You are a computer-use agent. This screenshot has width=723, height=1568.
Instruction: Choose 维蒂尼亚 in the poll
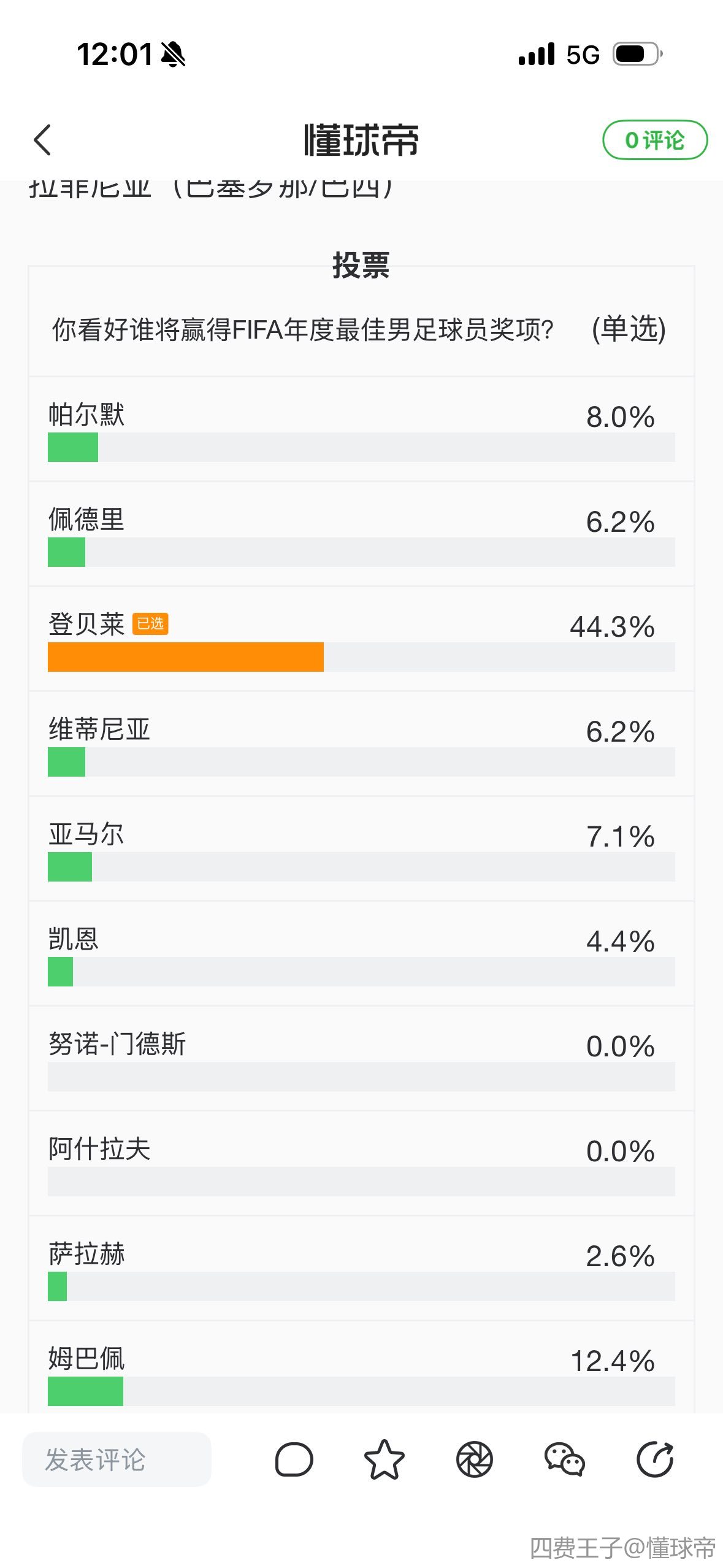coord(361,744)
